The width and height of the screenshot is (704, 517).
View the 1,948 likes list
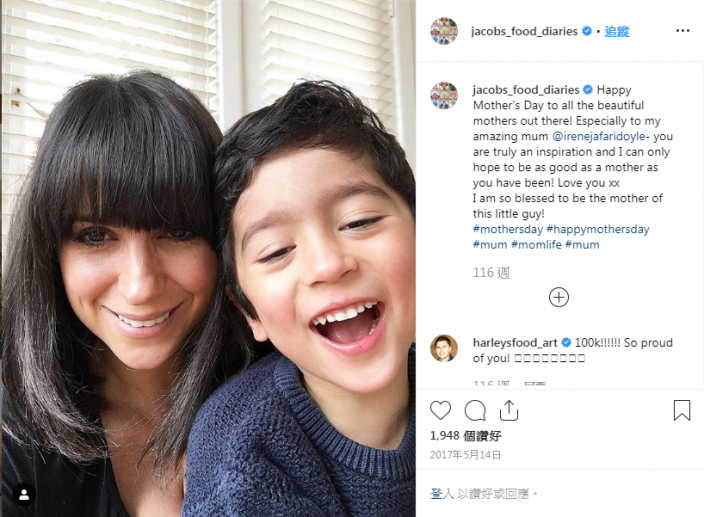click(x=465, y=435)
